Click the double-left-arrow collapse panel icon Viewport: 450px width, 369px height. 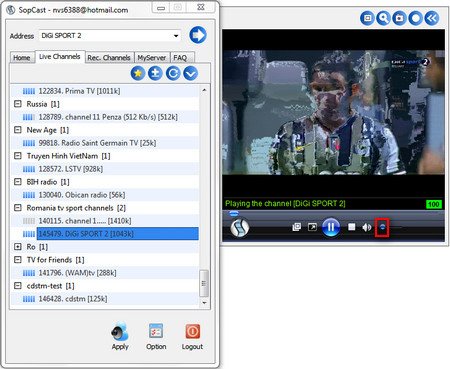(431, 18)
